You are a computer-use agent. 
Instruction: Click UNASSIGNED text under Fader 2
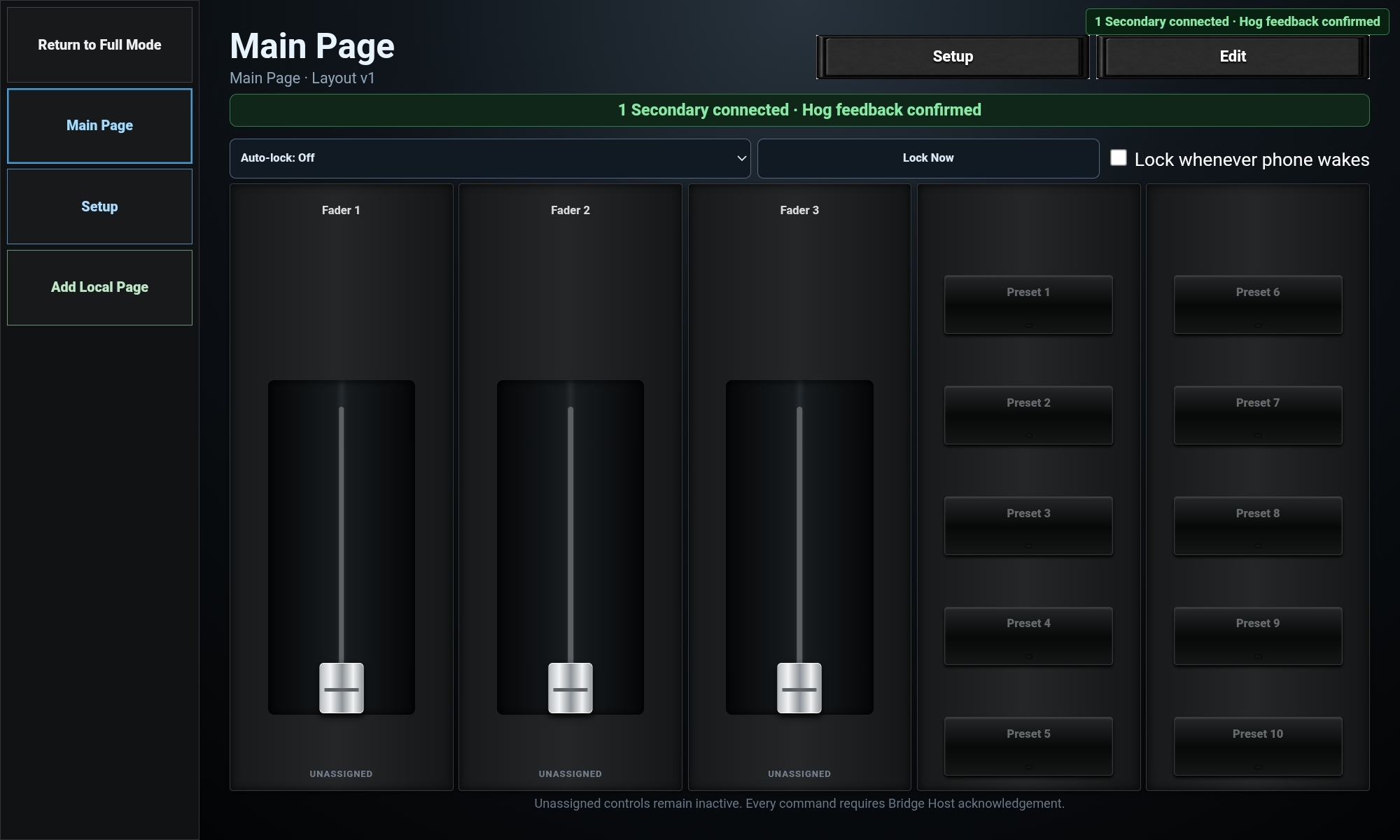pos(570,773)
